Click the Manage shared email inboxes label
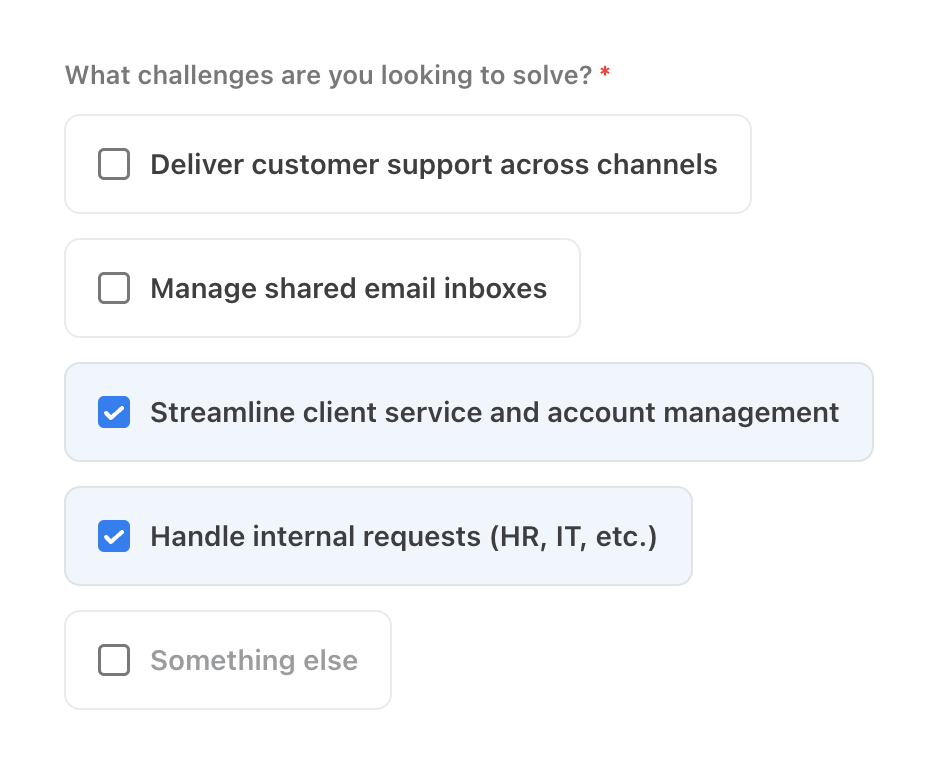Screen dimensions: 938x774 click(348, 288)
